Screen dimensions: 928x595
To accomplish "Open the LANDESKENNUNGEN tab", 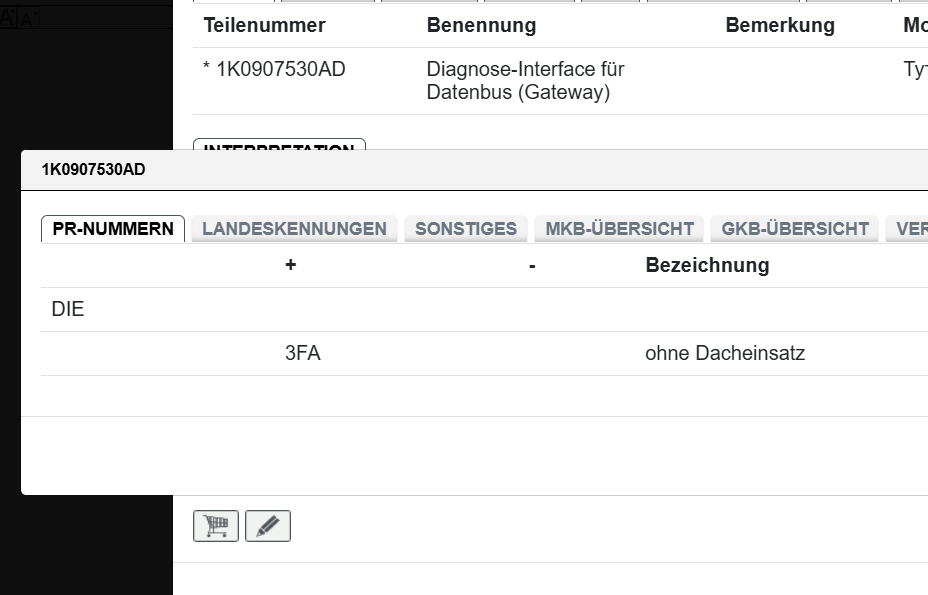I will (294, 229).
